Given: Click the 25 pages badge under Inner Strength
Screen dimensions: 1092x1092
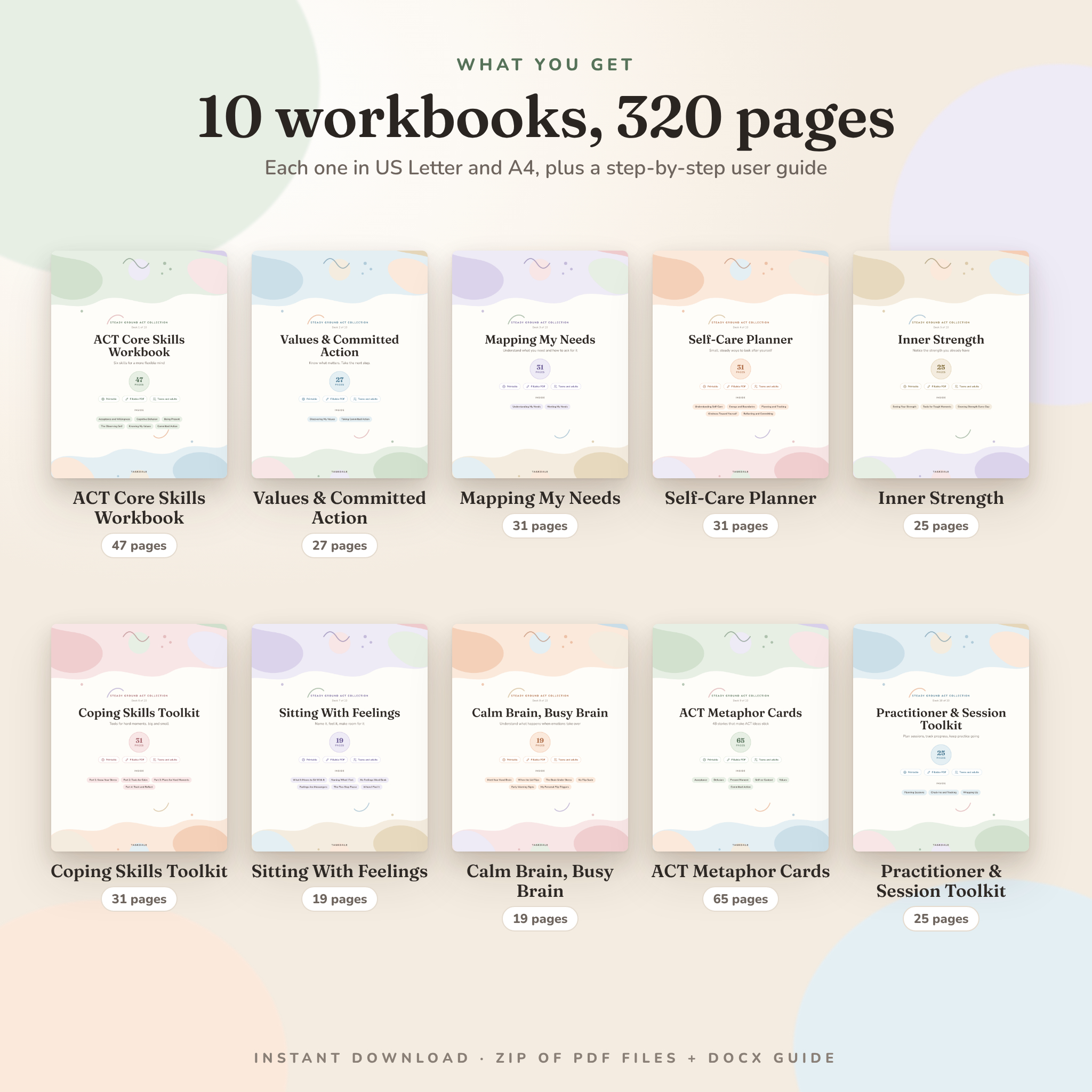Looking at the screenshot, I should tap(941, 526).
